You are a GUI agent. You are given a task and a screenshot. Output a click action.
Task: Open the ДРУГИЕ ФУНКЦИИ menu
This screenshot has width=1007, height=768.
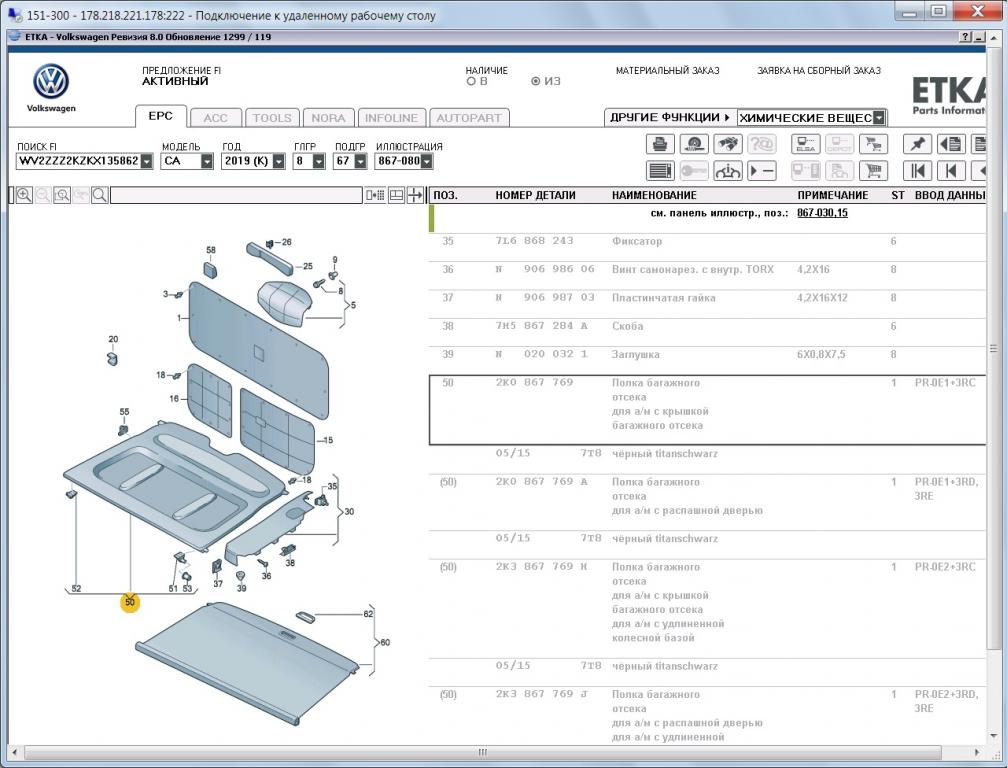[670, 118]
